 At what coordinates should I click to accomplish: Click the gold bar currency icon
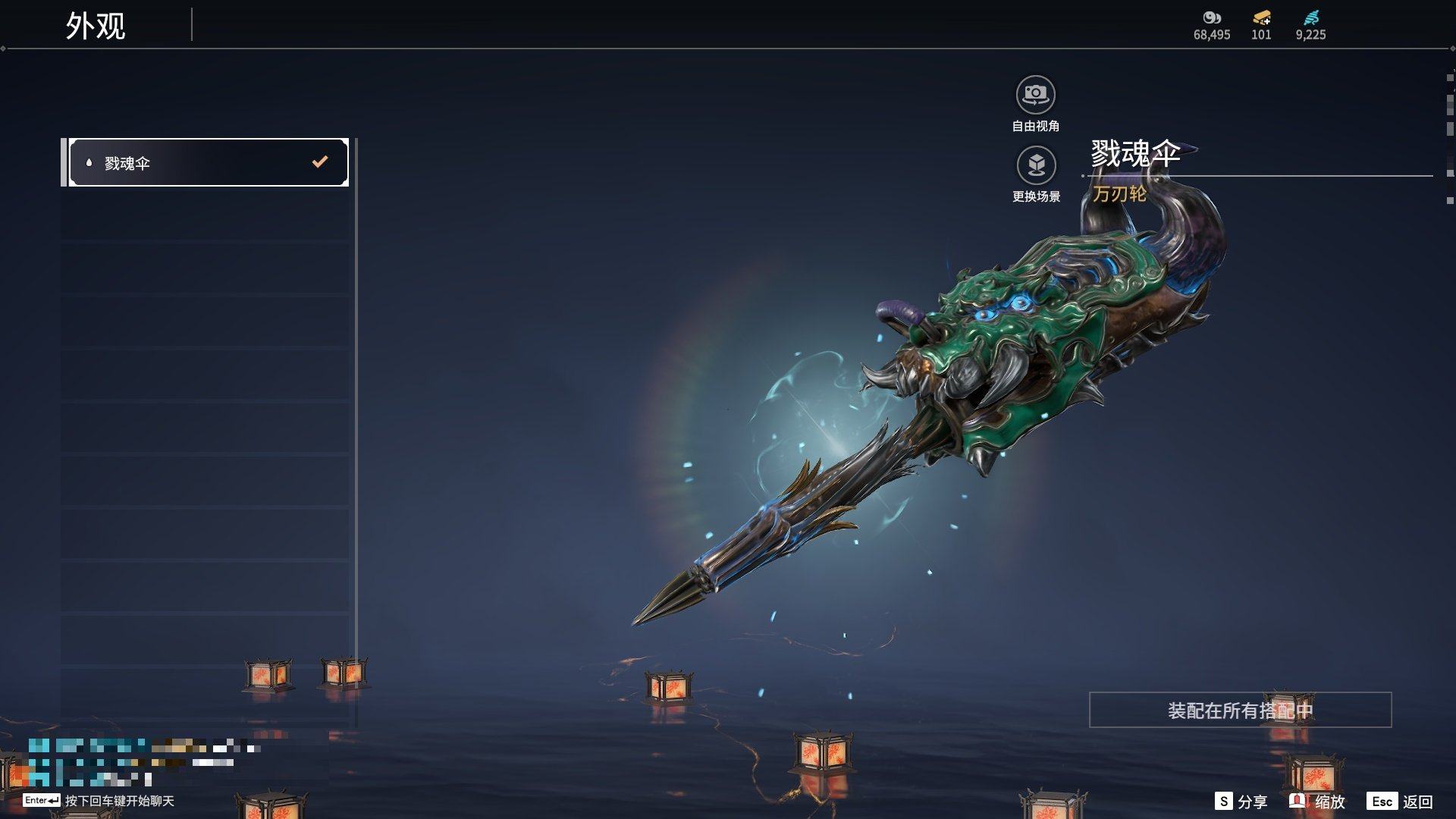[1261, 17]
